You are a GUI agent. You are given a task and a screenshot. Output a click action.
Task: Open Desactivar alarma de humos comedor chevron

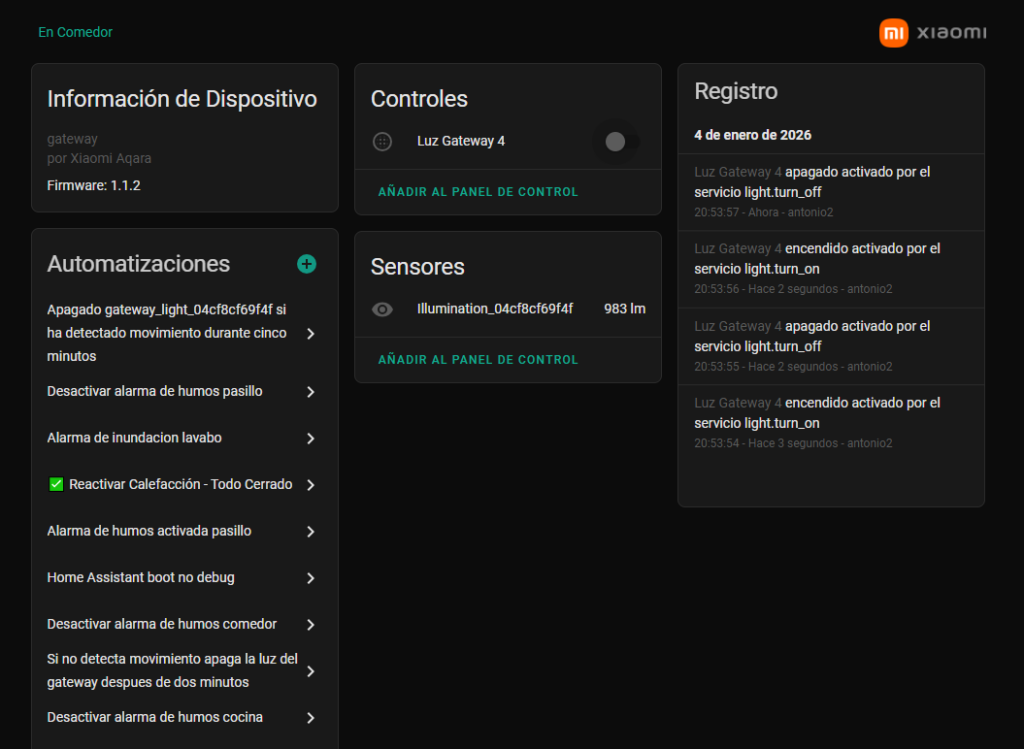pyautogui.click(x=310, y=624)
